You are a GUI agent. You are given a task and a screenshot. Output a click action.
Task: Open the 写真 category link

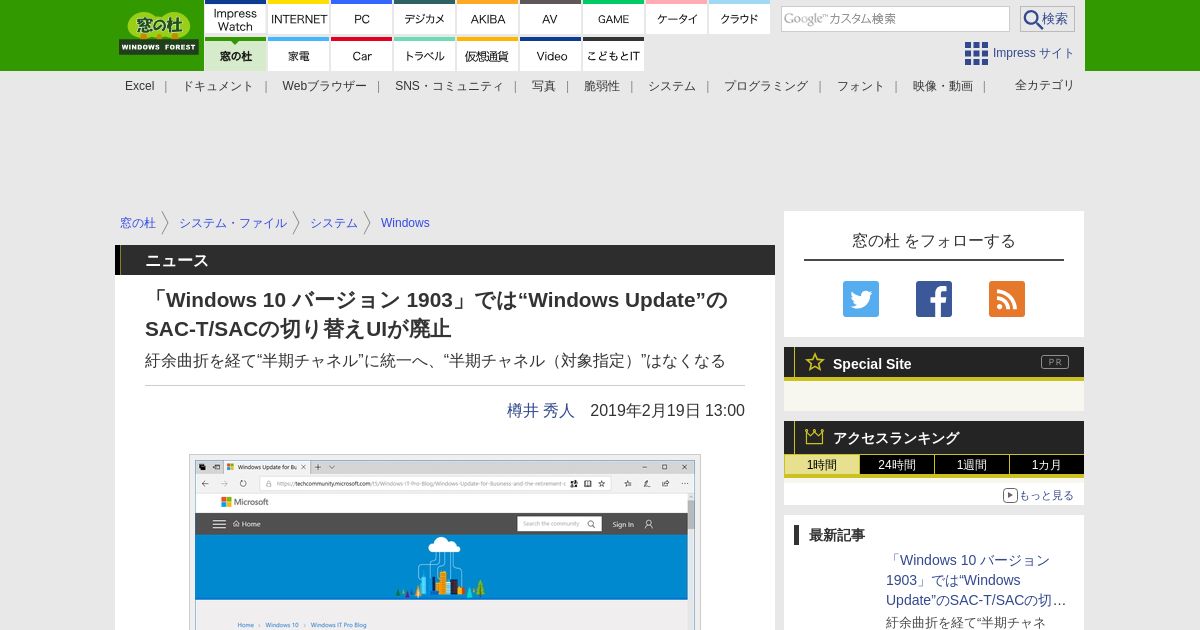point(544,86)
